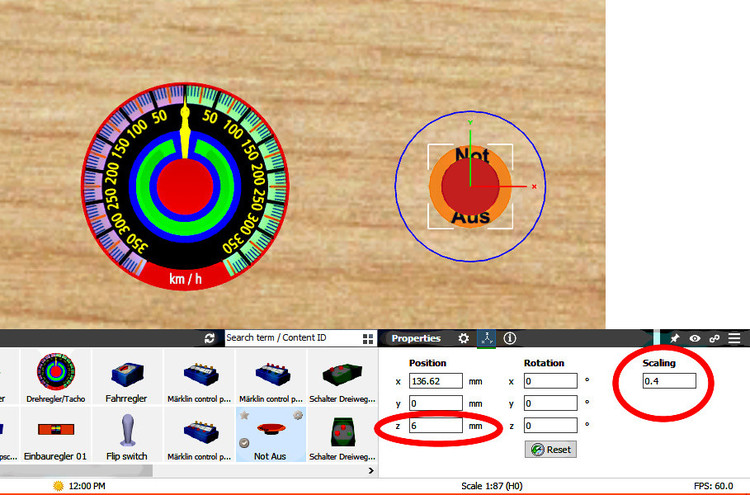This screenshot has width=750, height=495.
Task: Open the hamburger menu in Properties bar
Action: tap(734, 338)
